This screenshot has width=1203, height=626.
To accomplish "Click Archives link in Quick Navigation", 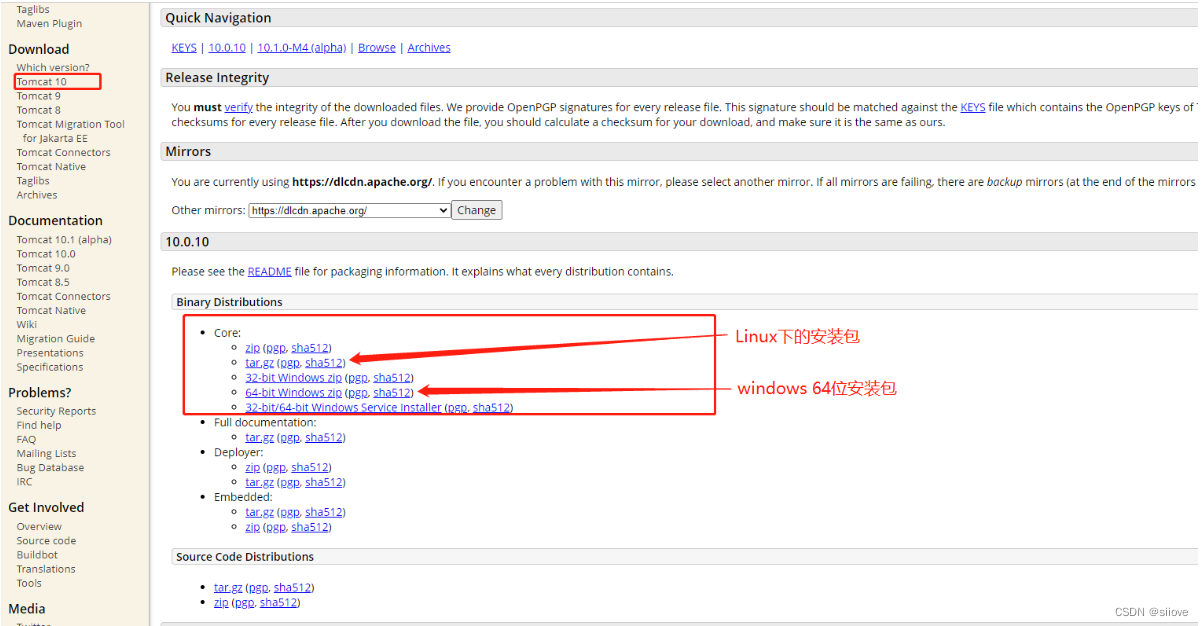I will [429, 48].
